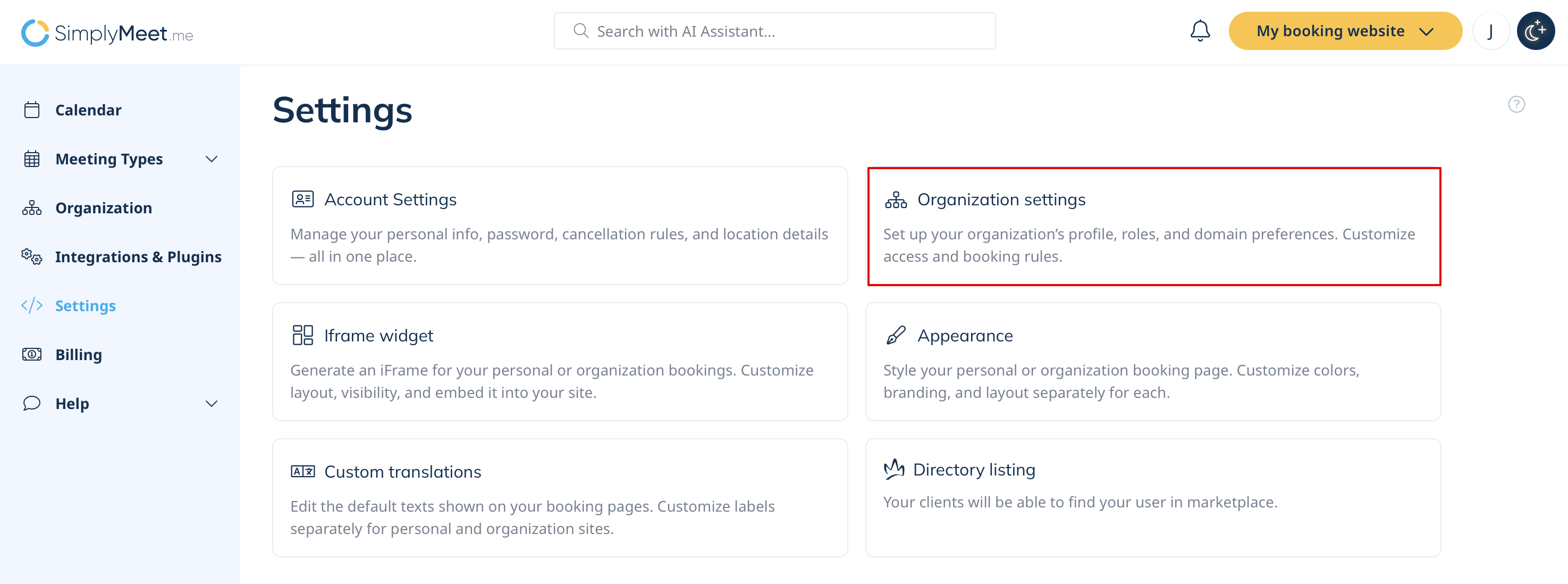This screenshot has height=584, width=1568.
Task: Click the J user avatar
Action: coord(1490,31)
